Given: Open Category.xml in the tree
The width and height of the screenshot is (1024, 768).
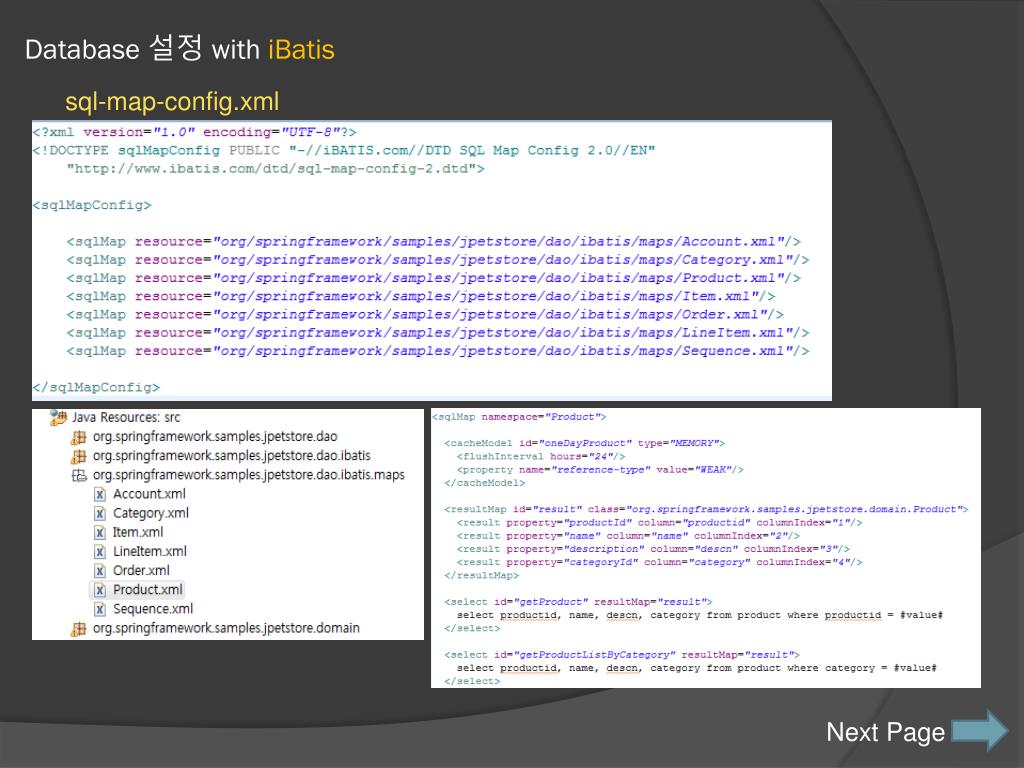Looking at the screenshot, I should coord(151,513).
